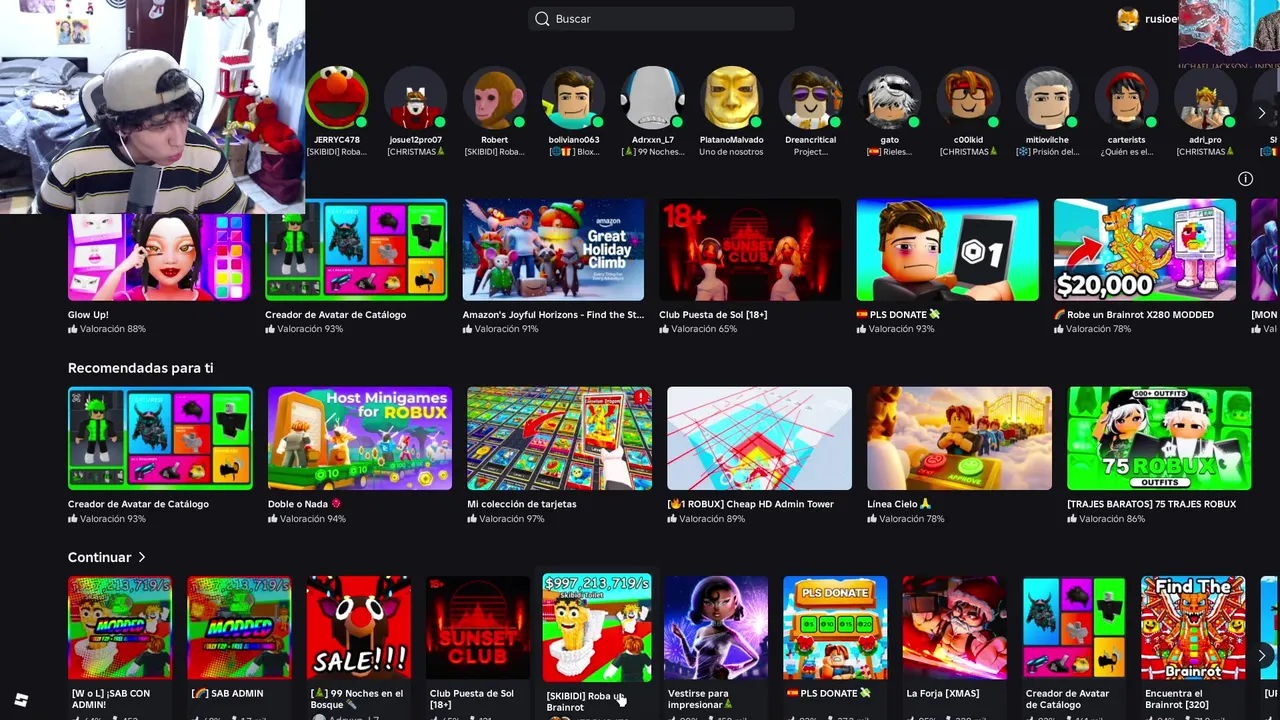Open Creador de Avatar thumbnail in Continuar

coord(1074,628)
